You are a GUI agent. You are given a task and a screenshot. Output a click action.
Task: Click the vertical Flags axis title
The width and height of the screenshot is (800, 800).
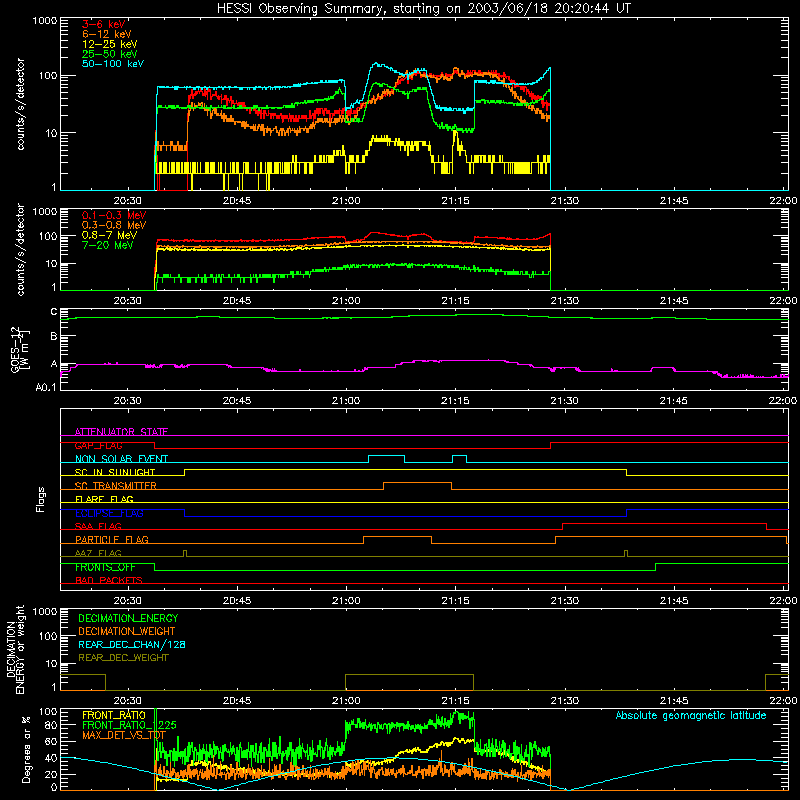point(41,499)
